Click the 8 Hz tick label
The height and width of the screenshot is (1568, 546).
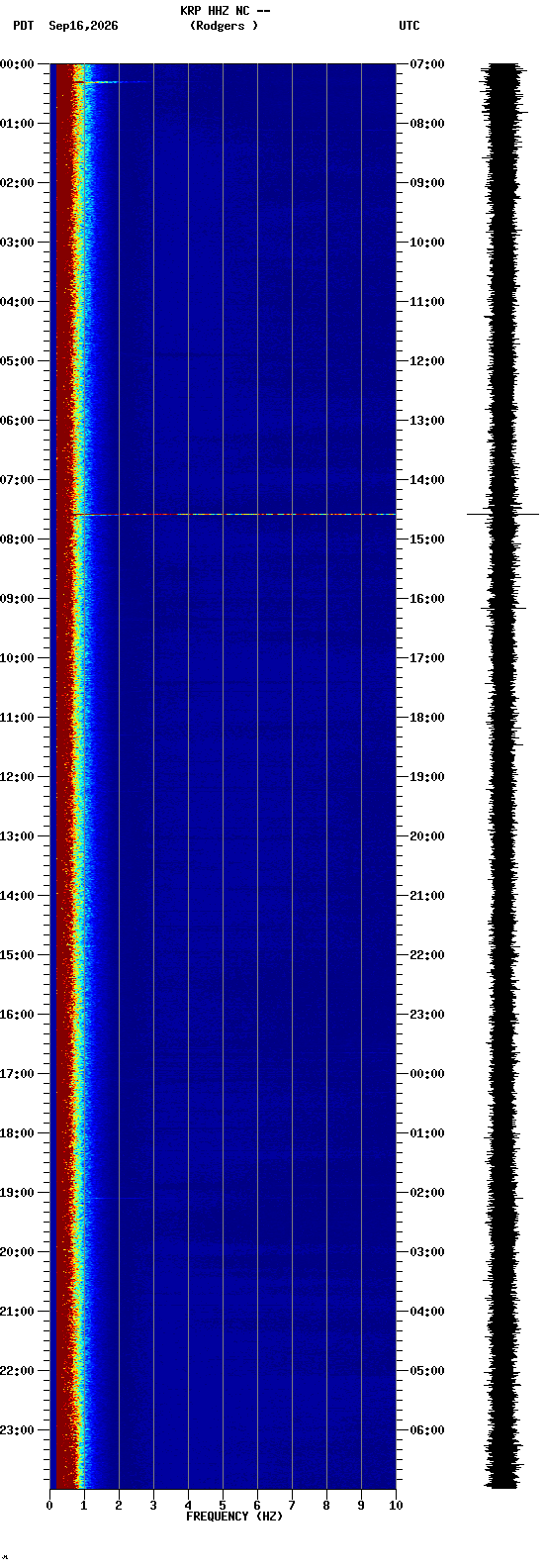(x=326, y=1507)
